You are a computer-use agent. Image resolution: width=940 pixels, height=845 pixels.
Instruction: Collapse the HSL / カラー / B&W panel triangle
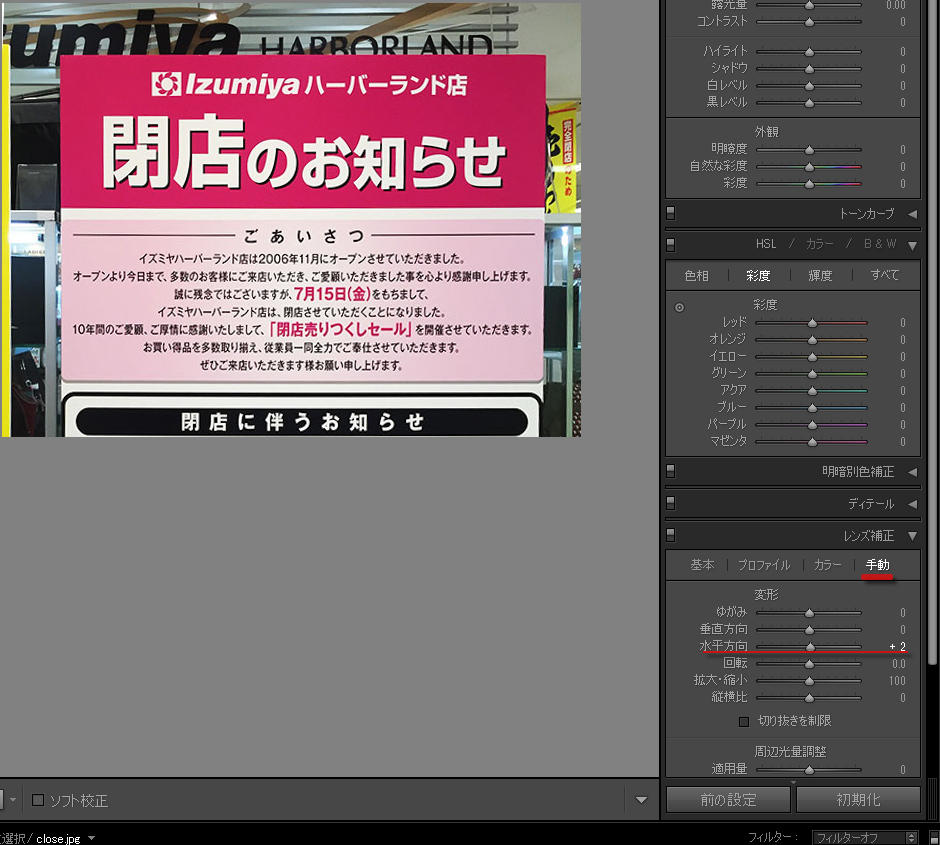pyautogui.click(x=912, y=245)
